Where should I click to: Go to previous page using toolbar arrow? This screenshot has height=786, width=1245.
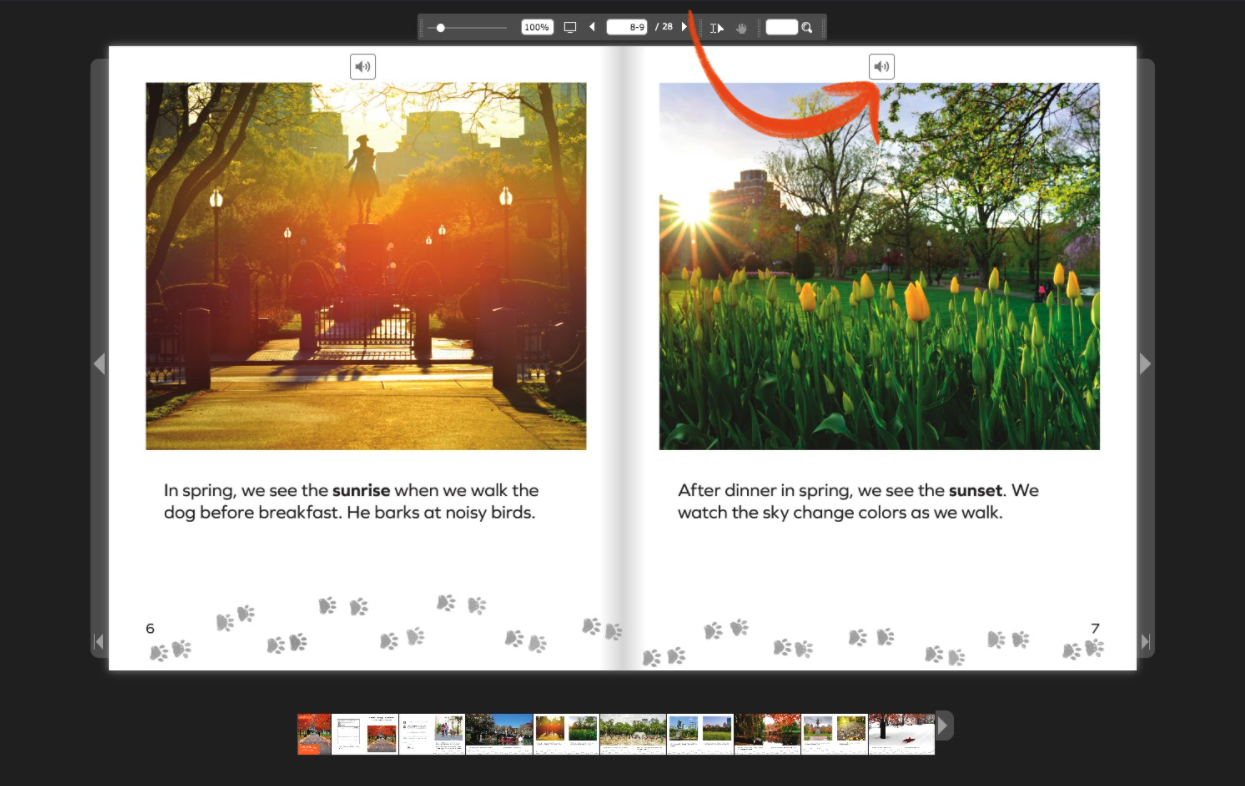pyautogui.click(x=592, y=27)
